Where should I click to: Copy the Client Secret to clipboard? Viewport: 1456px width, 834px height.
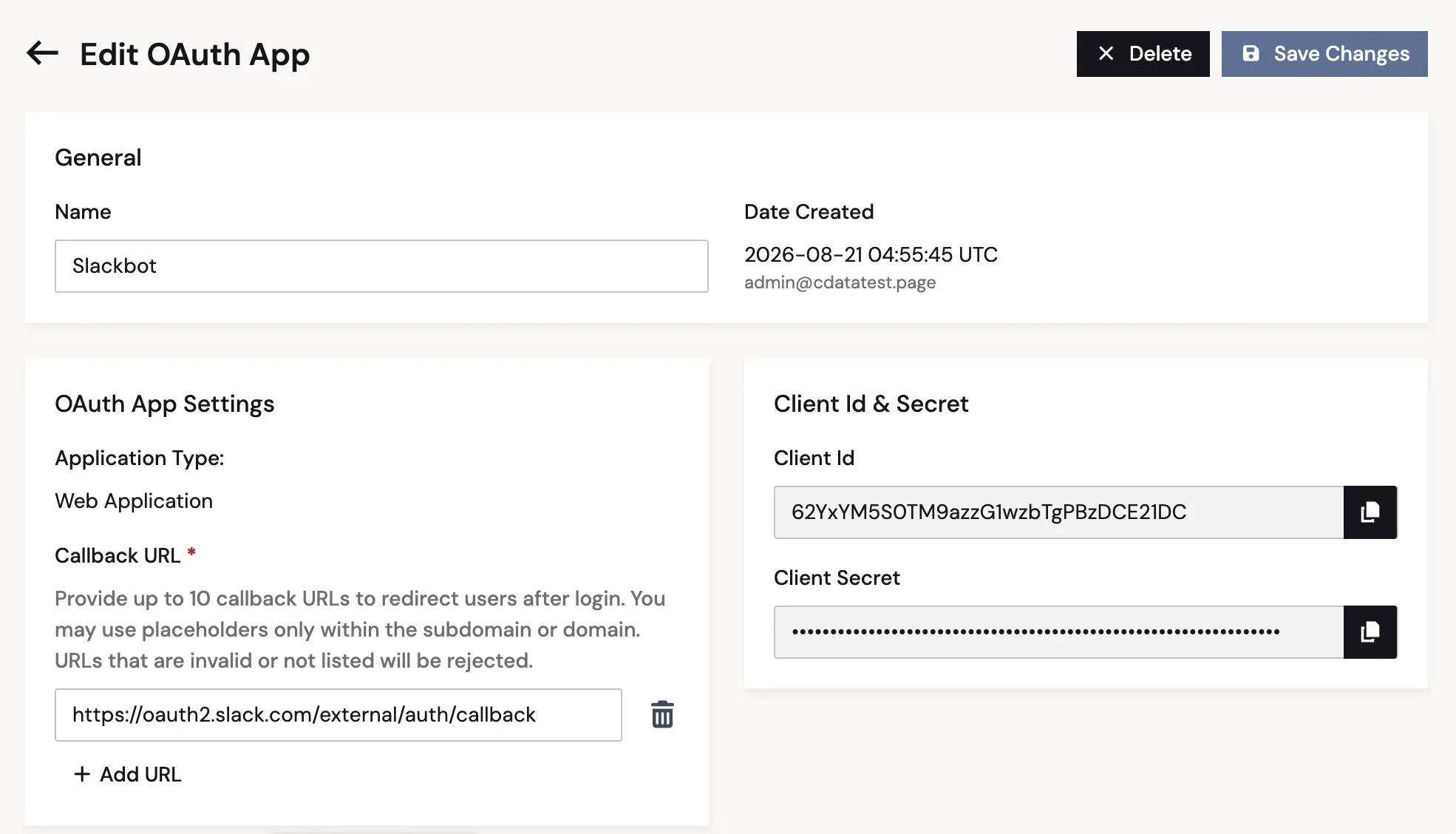click(x=1370, y=632)
